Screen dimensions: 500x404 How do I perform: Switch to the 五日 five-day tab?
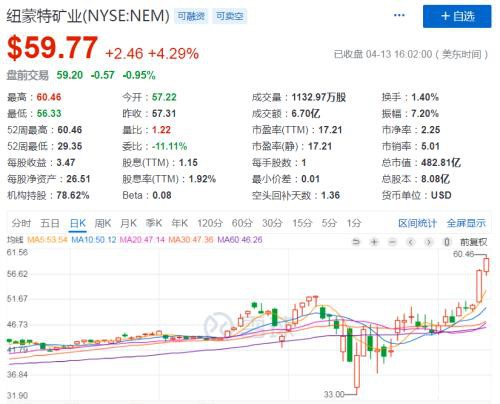[50, 223]
